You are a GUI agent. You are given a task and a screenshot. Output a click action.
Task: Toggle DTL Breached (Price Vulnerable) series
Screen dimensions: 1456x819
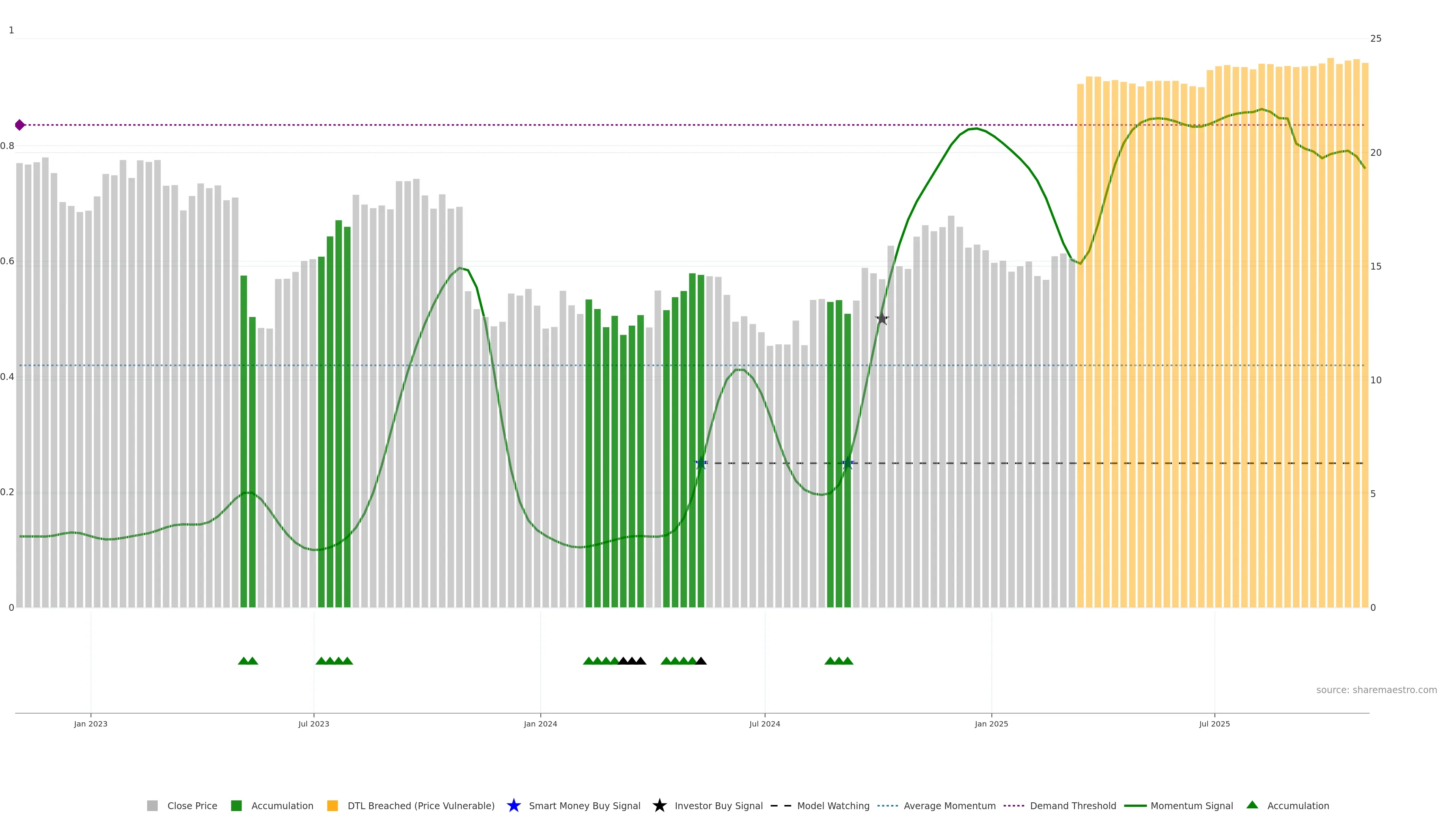[420, 805]
